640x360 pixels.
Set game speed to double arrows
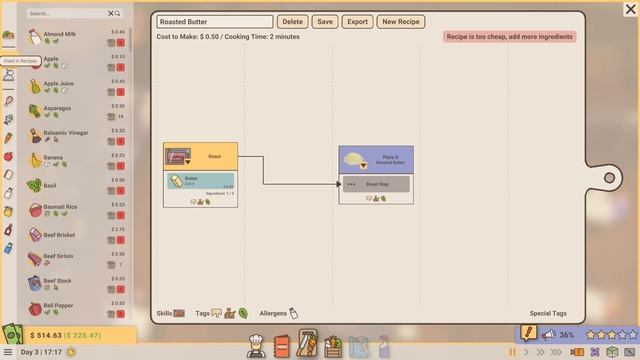(540, 352)
